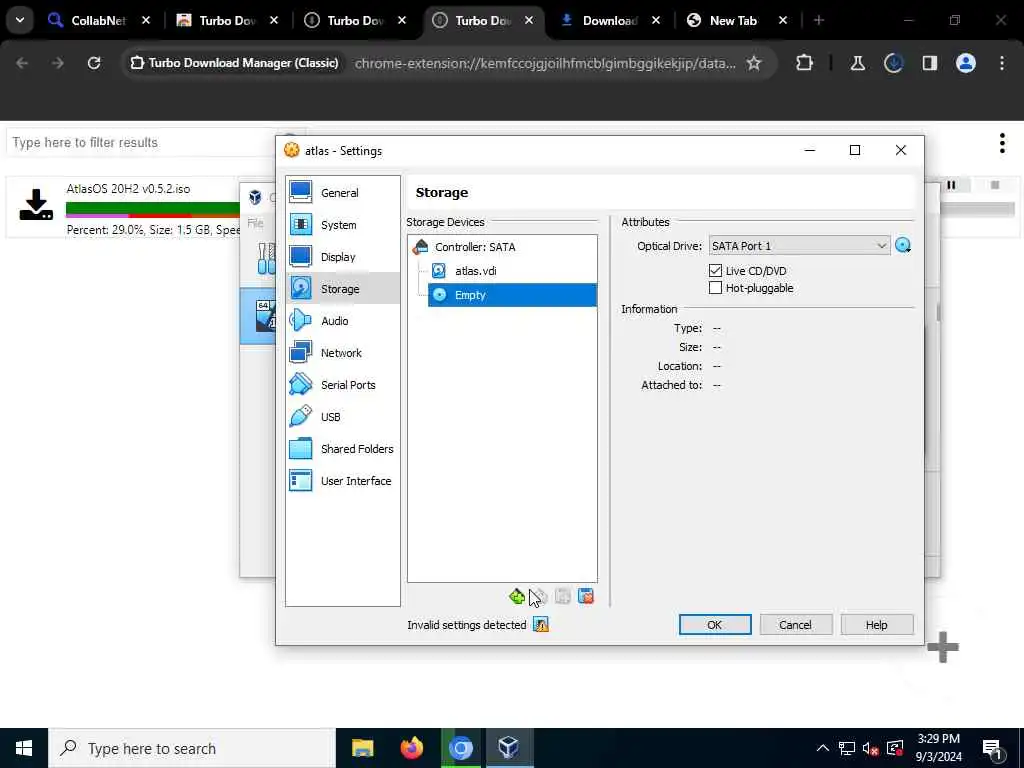Enable the Hot-pluggable checkbox
This screenshot has height=768, width=1024.
pyautogui.click(x=715, y=288)
